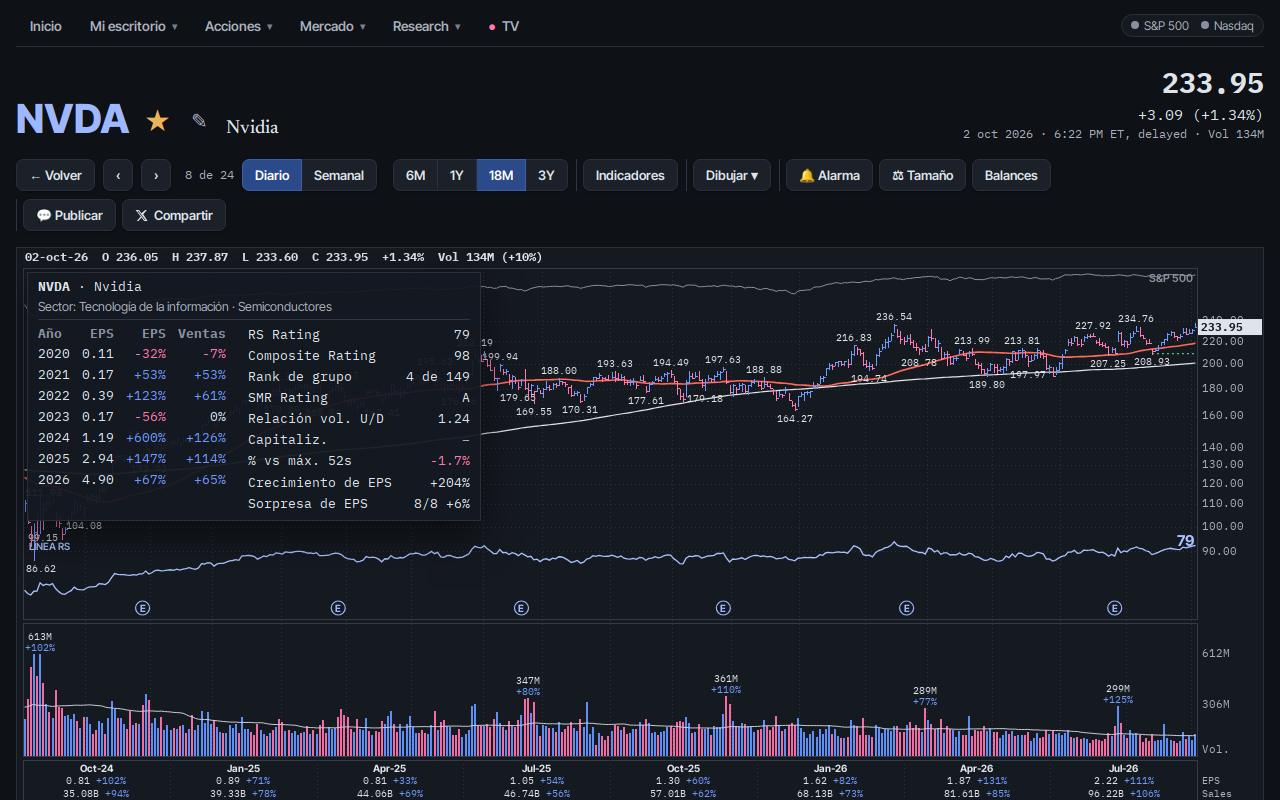Open the Tamaño position size calculator
The height and width of the screenshot is (800, 1280).
[x=922, y=175]
